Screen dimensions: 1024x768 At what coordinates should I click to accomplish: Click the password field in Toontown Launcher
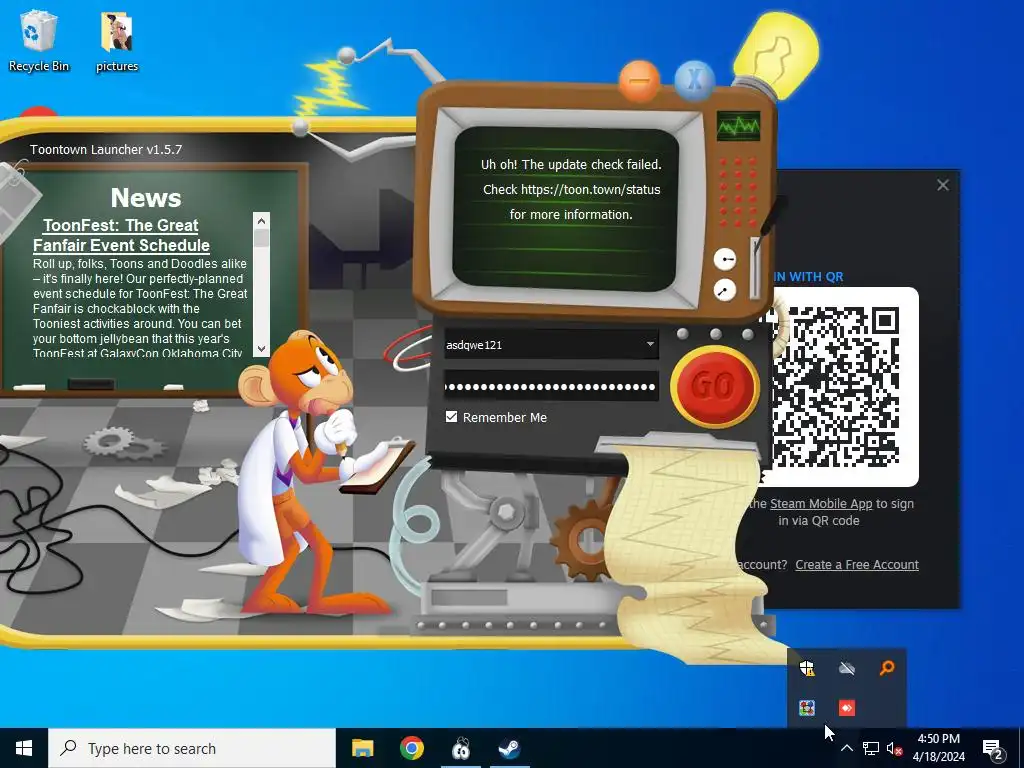[x=551, y=386]
